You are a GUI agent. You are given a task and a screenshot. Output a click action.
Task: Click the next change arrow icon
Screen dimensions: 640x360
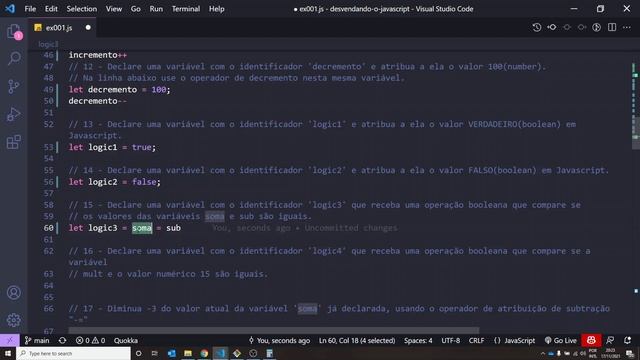pyautogui.click(x=582, y=27)
